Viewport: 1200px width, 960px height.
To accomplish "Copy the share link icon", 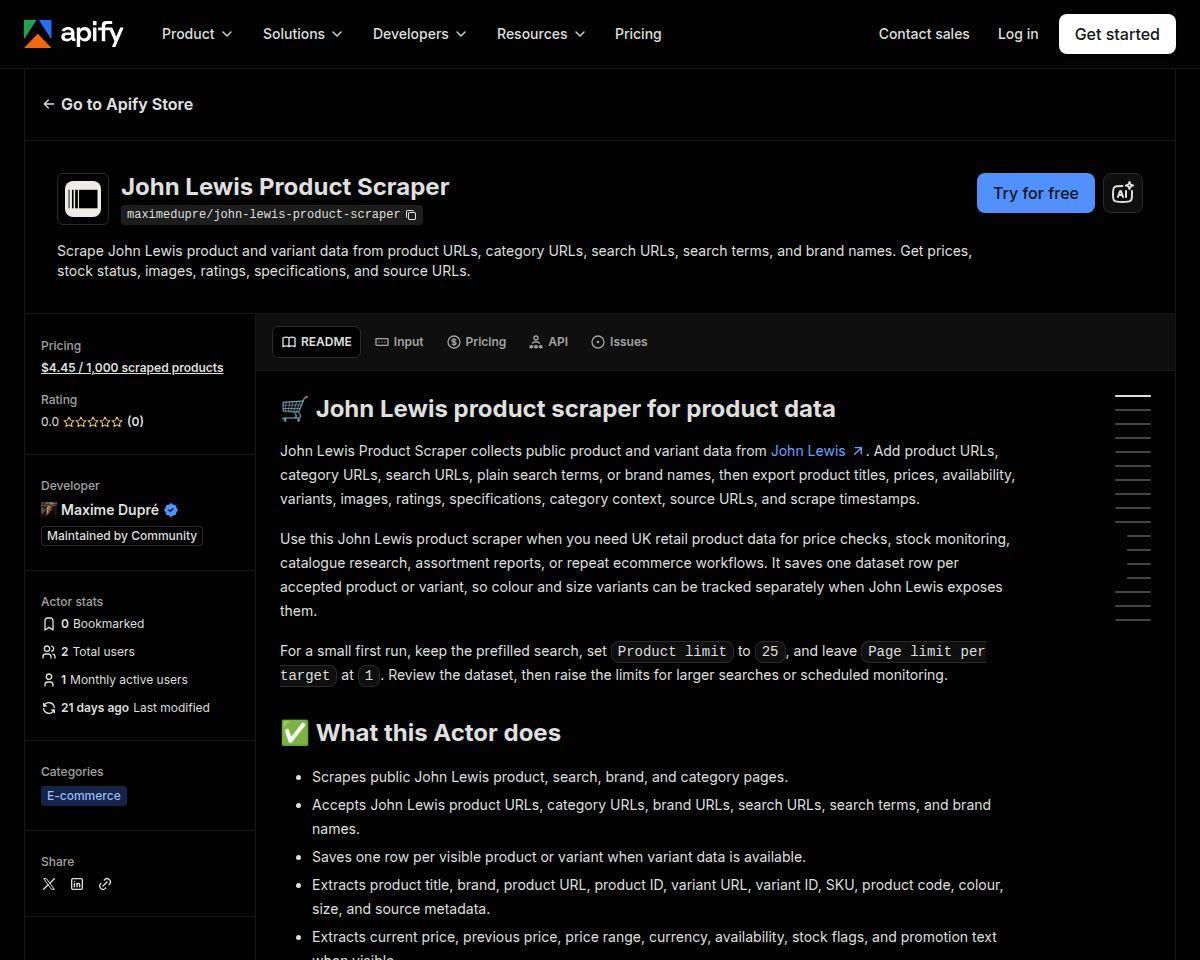I will 105,884.
